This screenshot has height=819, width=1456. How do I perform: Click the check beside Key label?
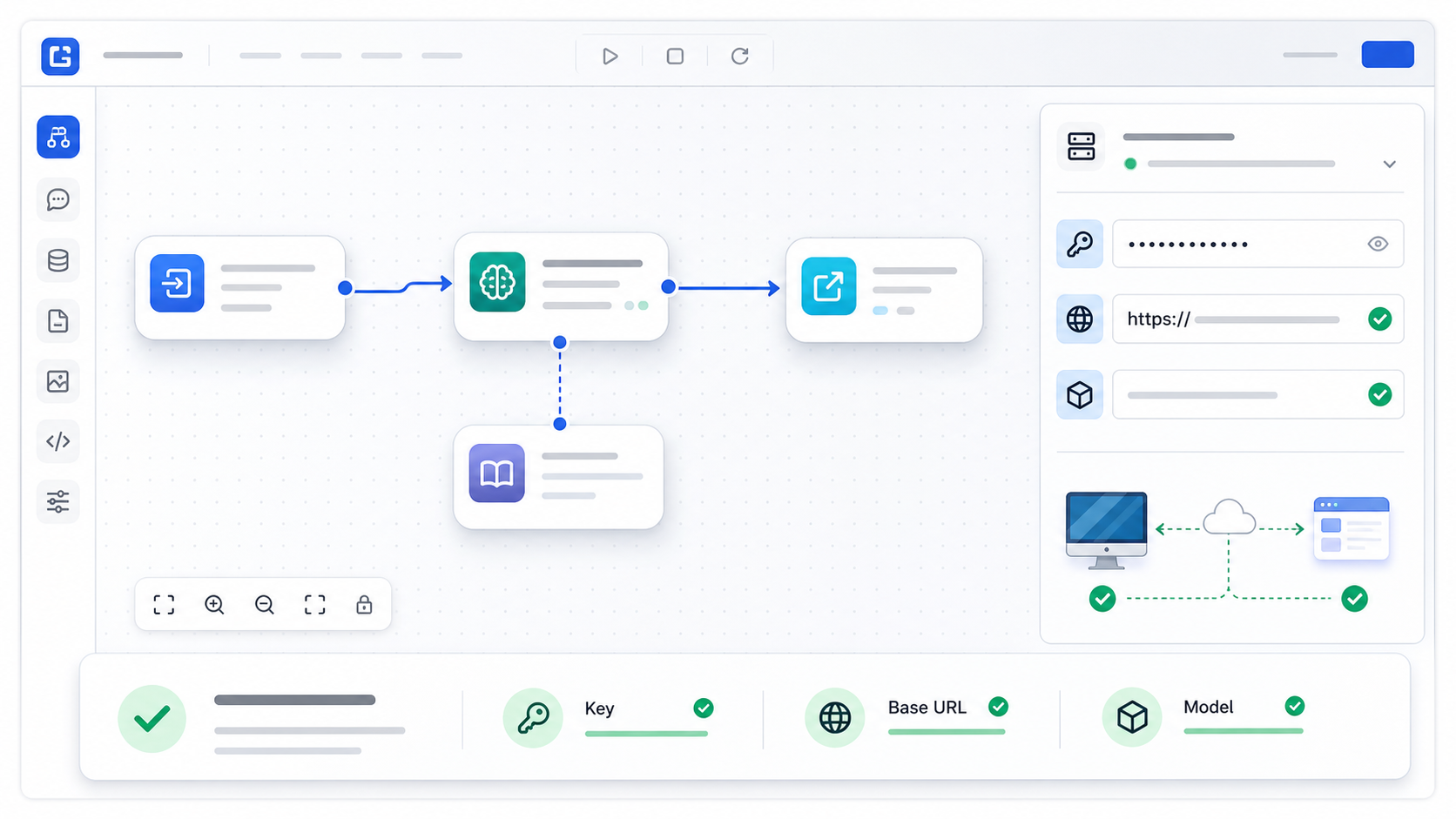point(704,708)
